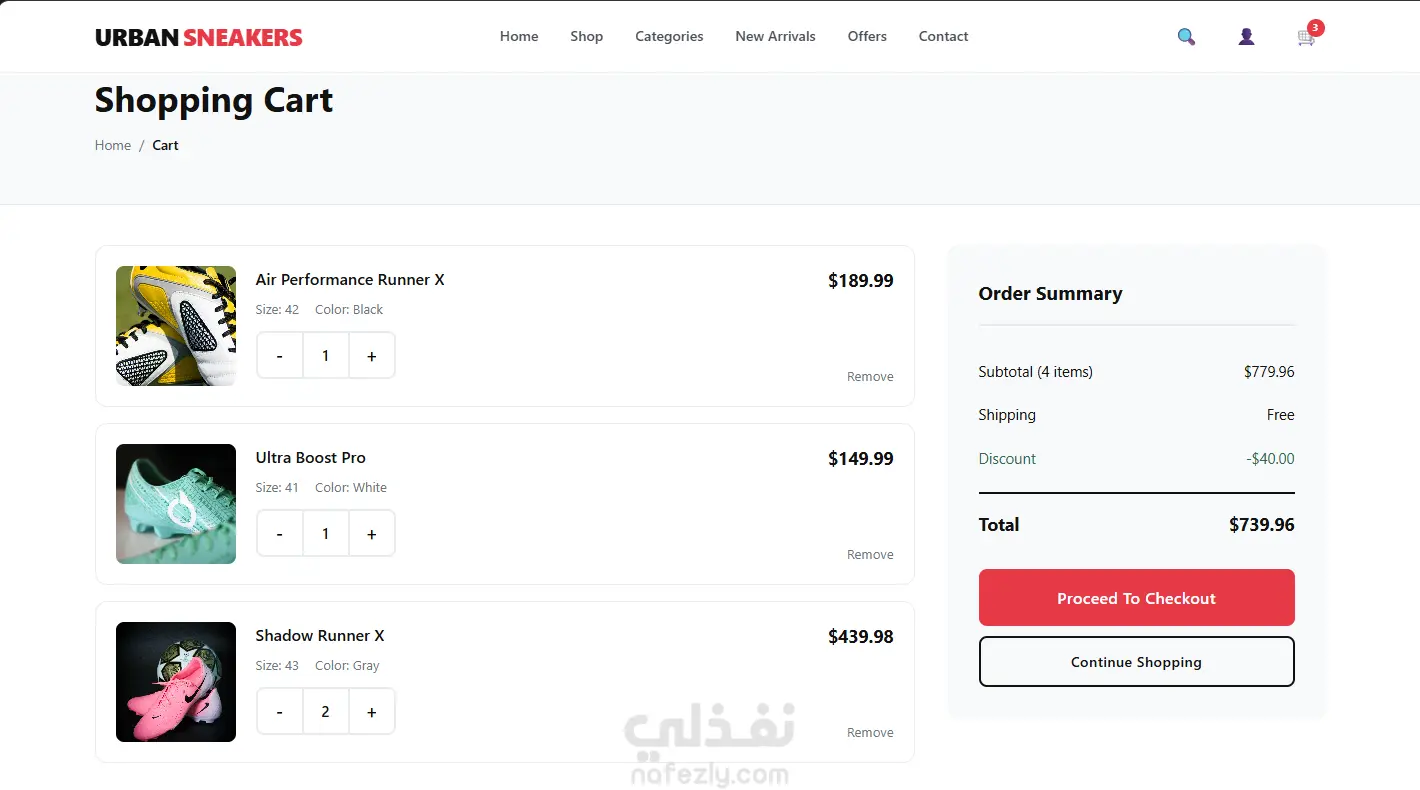1420x790 pixels.
Task: Open the Offers nav link
Action: point(867,36)
